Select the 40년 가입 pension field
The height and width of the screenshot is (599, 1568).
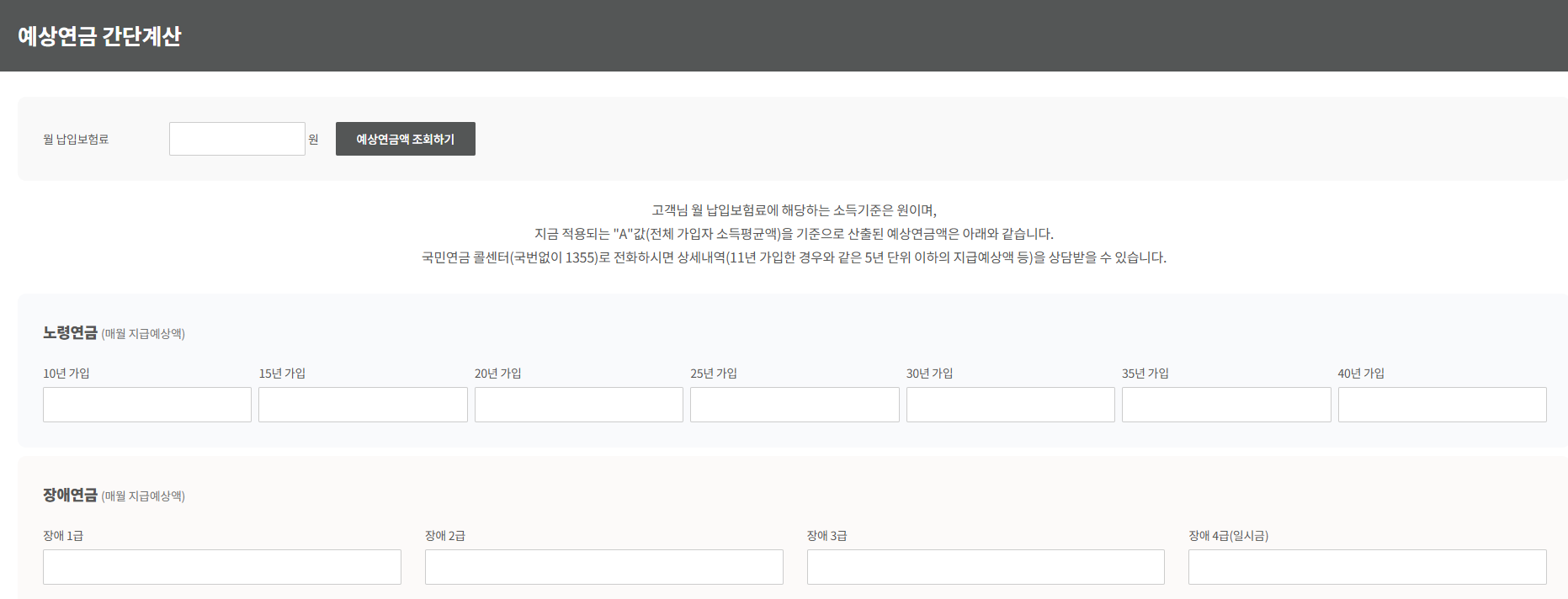(x=1443, y=405)
